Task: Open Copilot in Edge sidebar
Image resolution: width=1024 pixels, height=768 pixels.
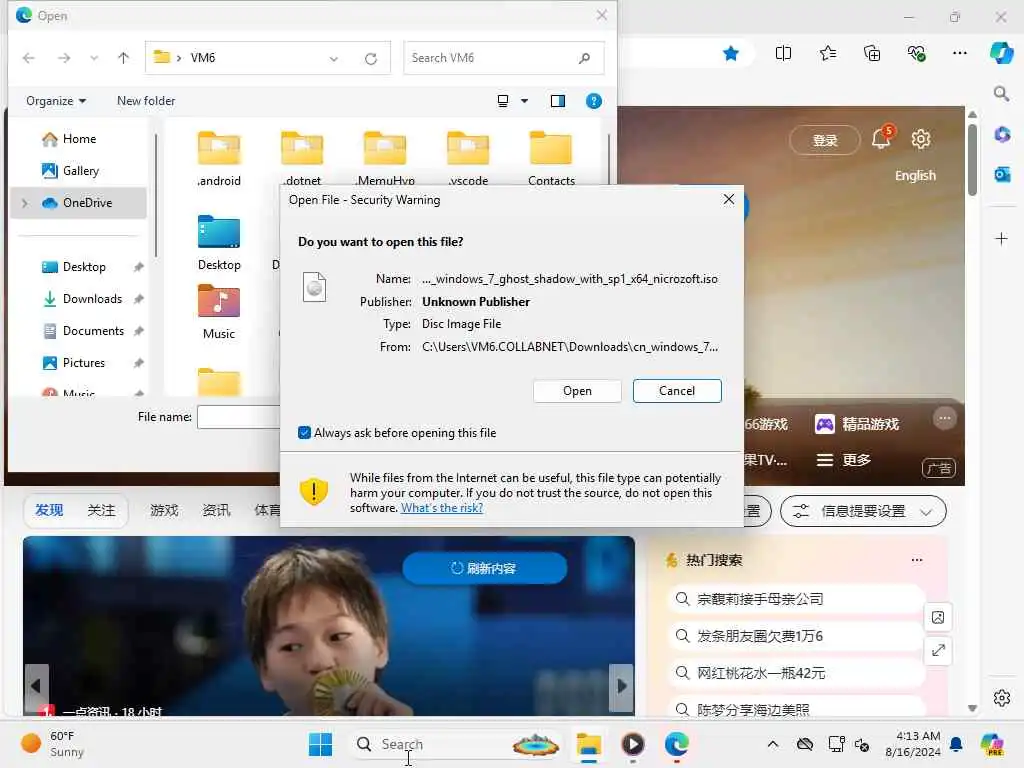Action: coord(1001,52)
